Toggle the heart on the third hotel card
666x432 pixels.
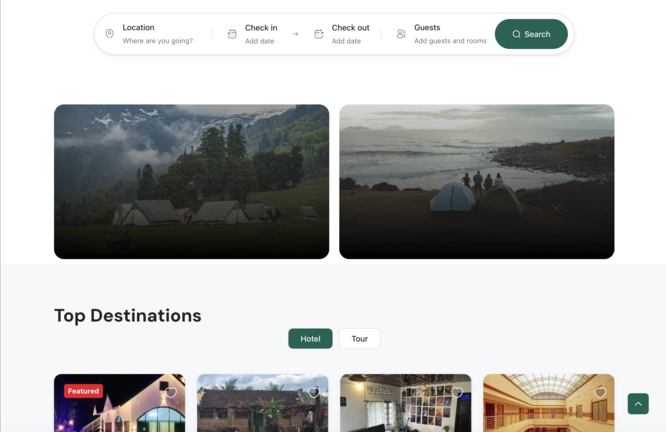[x=457, y=393]
